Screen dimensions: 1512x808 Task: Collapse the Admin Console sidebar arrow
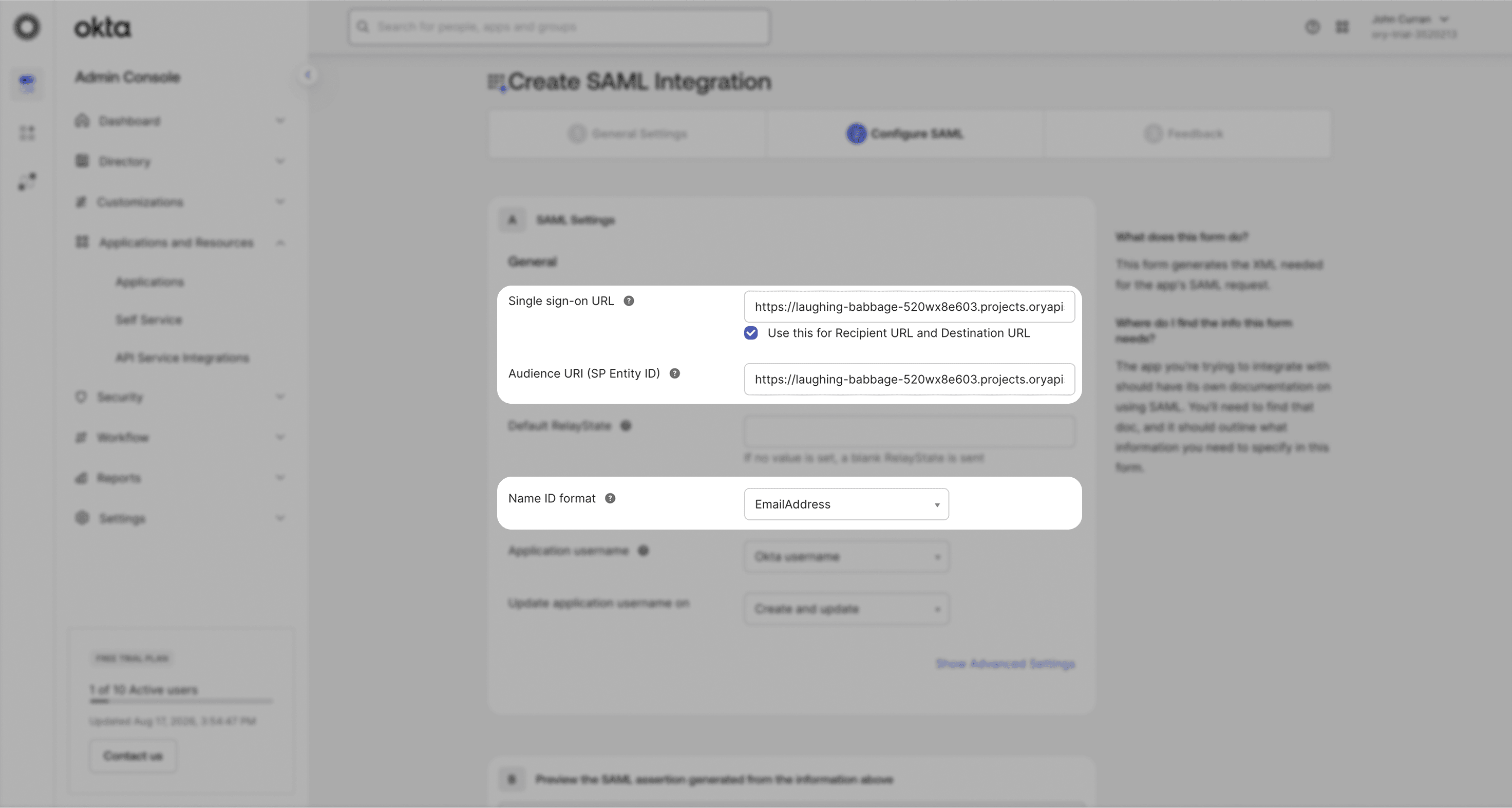click(308, 75)
